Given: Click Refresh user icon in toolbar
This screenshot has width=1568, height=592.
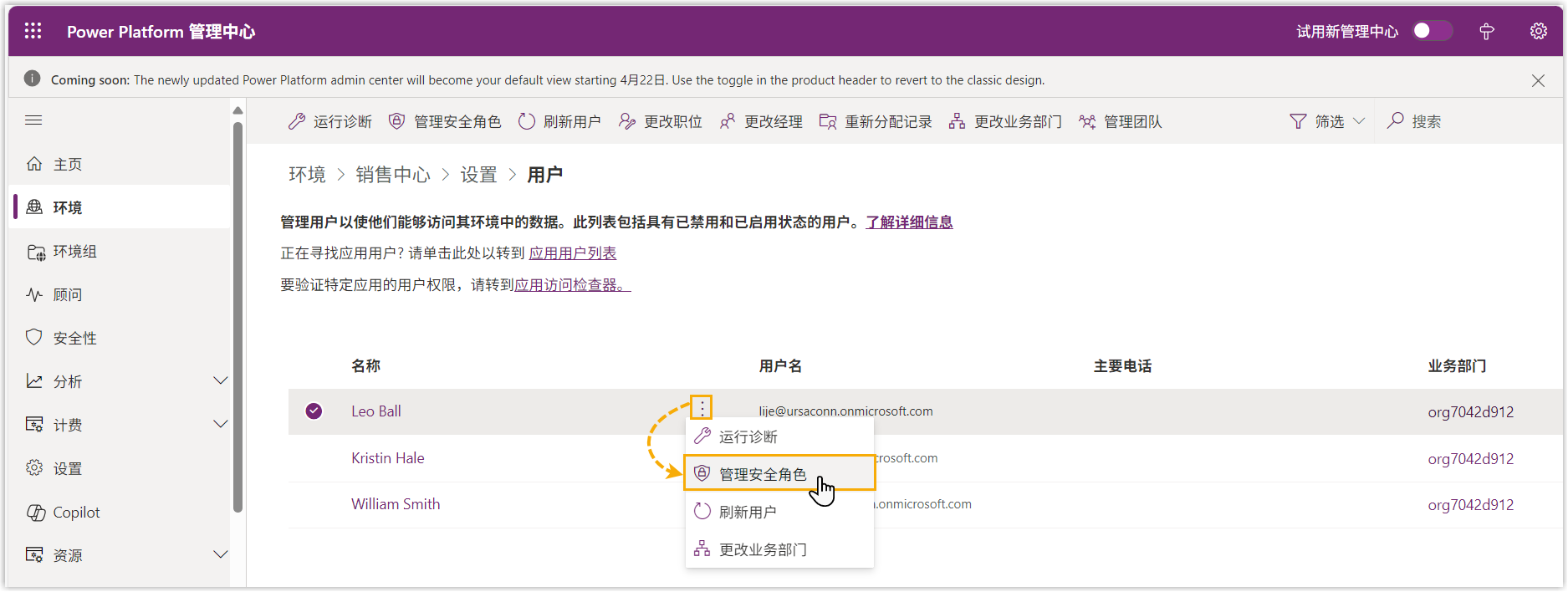Looking at the screenshot, I should (527, 121).
